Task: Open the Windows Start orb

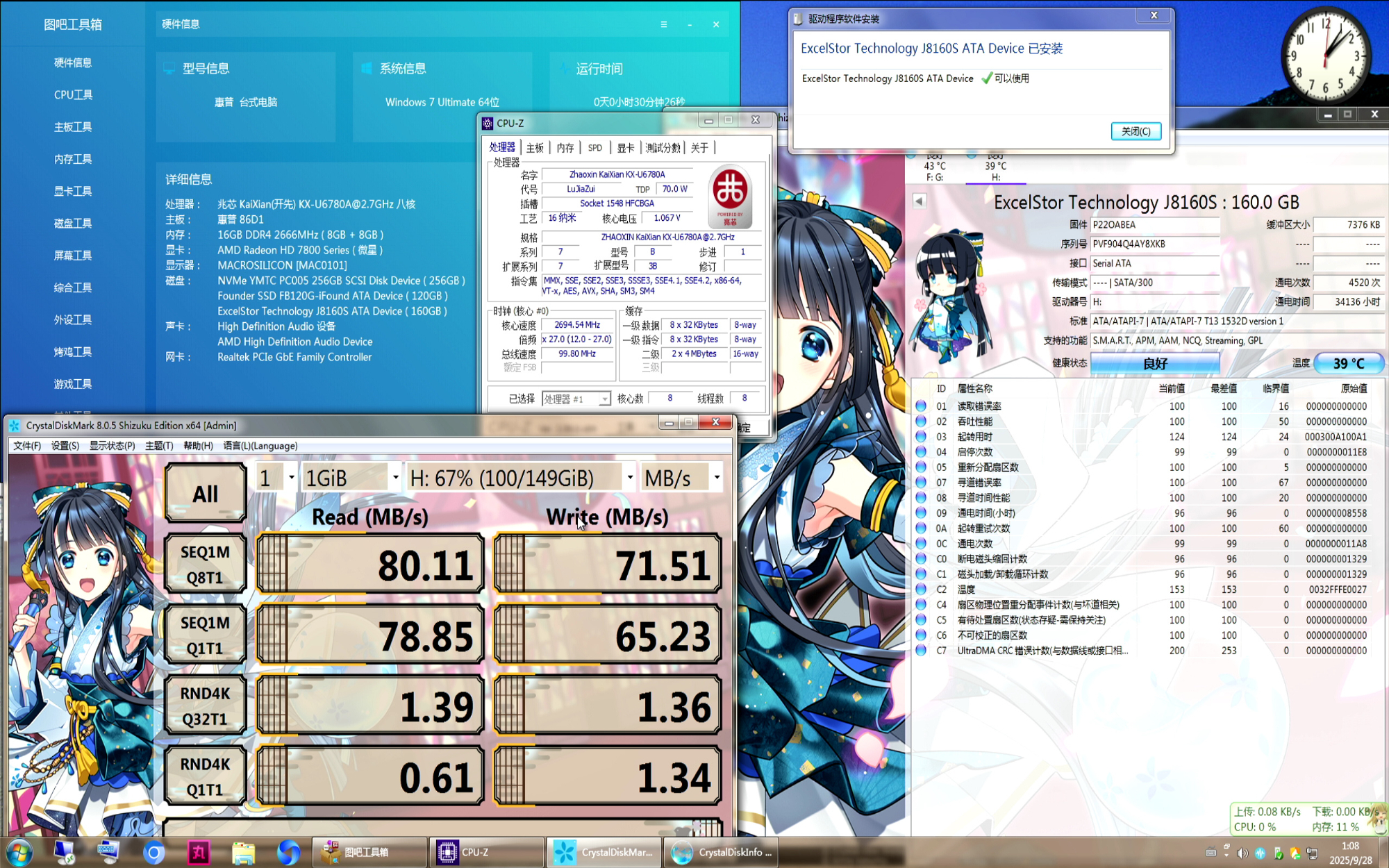Action: click(19, 852)
